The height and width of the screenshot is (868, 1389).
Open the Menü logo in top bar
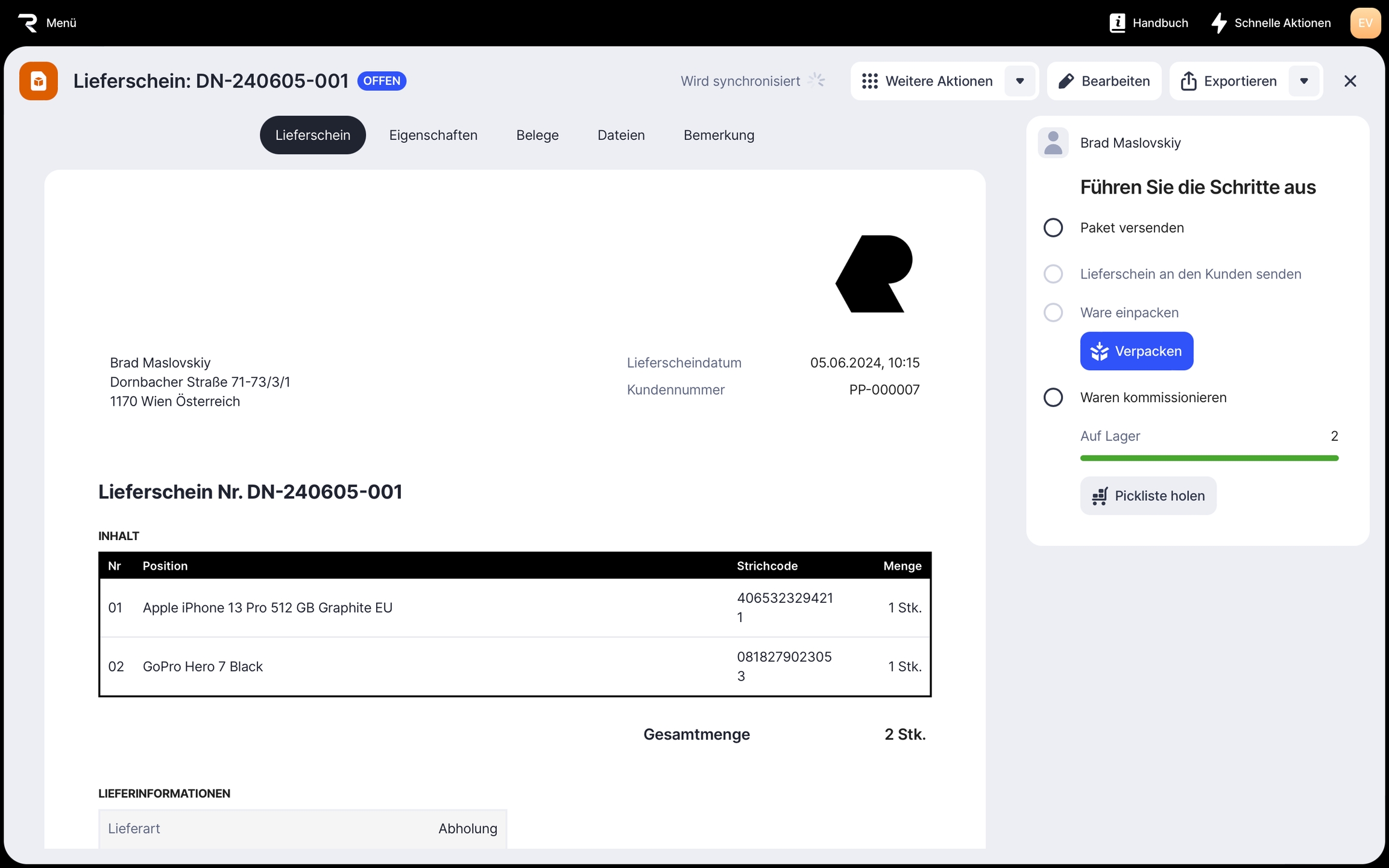click(28, 23)
